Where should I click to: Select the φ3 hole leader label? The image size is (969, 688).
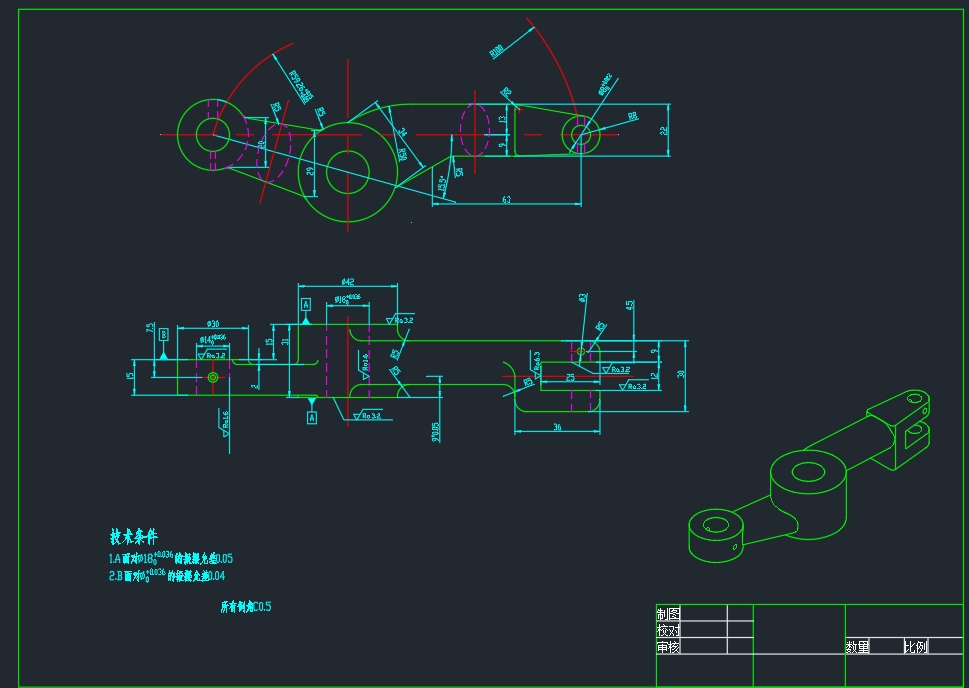(583, 298)
